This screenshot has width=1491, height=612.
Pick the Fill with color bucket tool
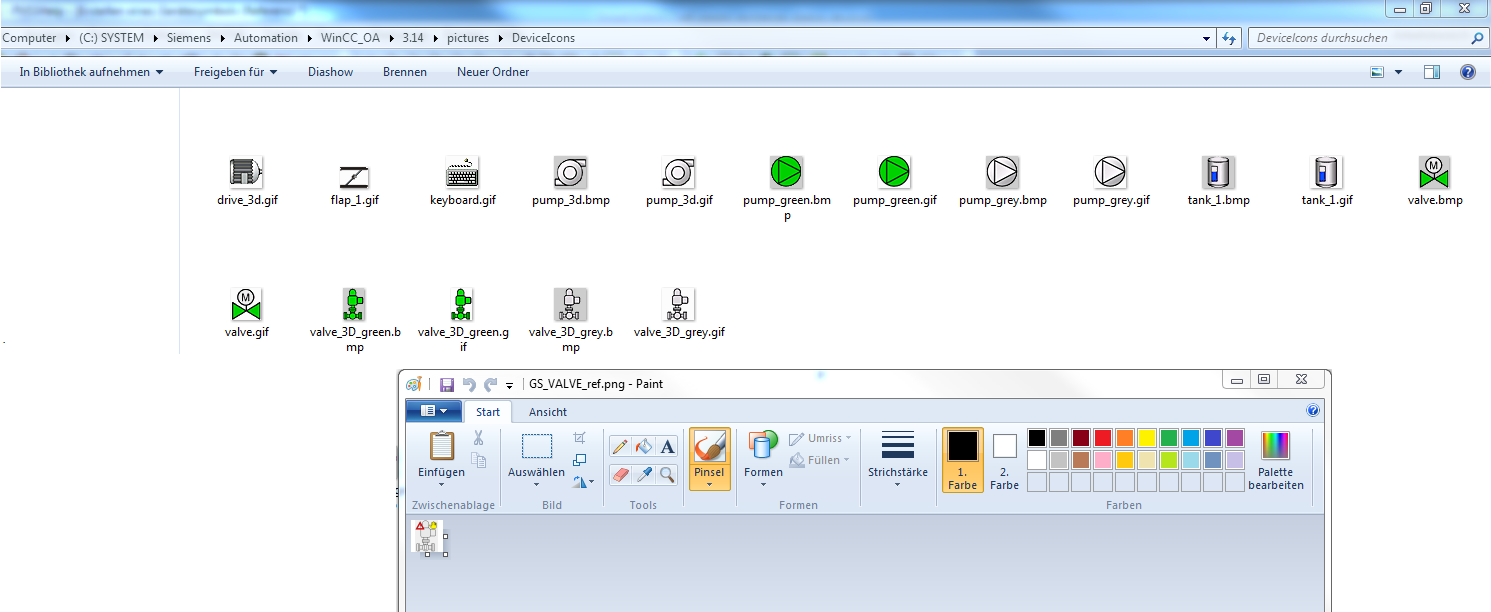click(x=643, y=446)
